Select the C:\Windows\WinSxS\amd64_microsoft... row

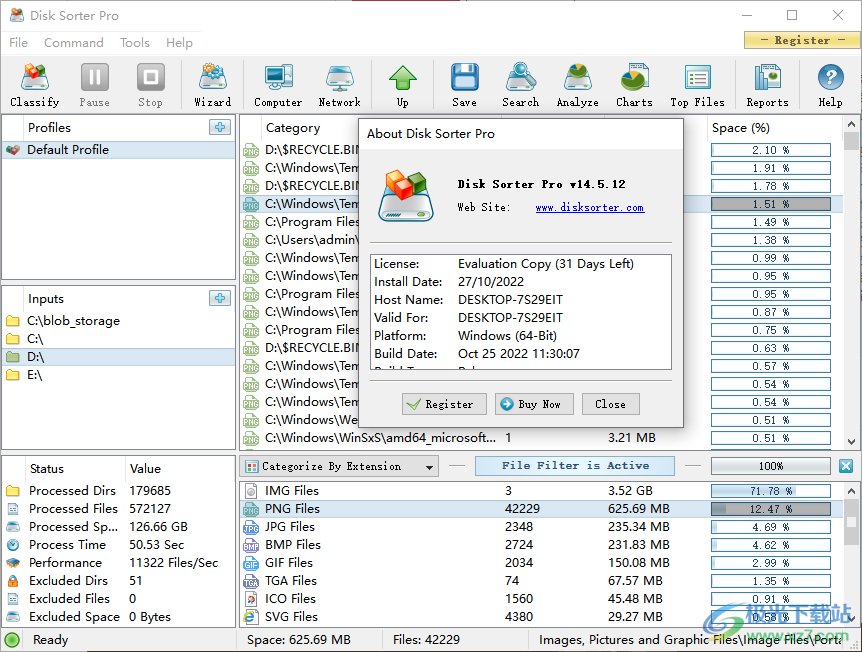[x=541, y=438]
